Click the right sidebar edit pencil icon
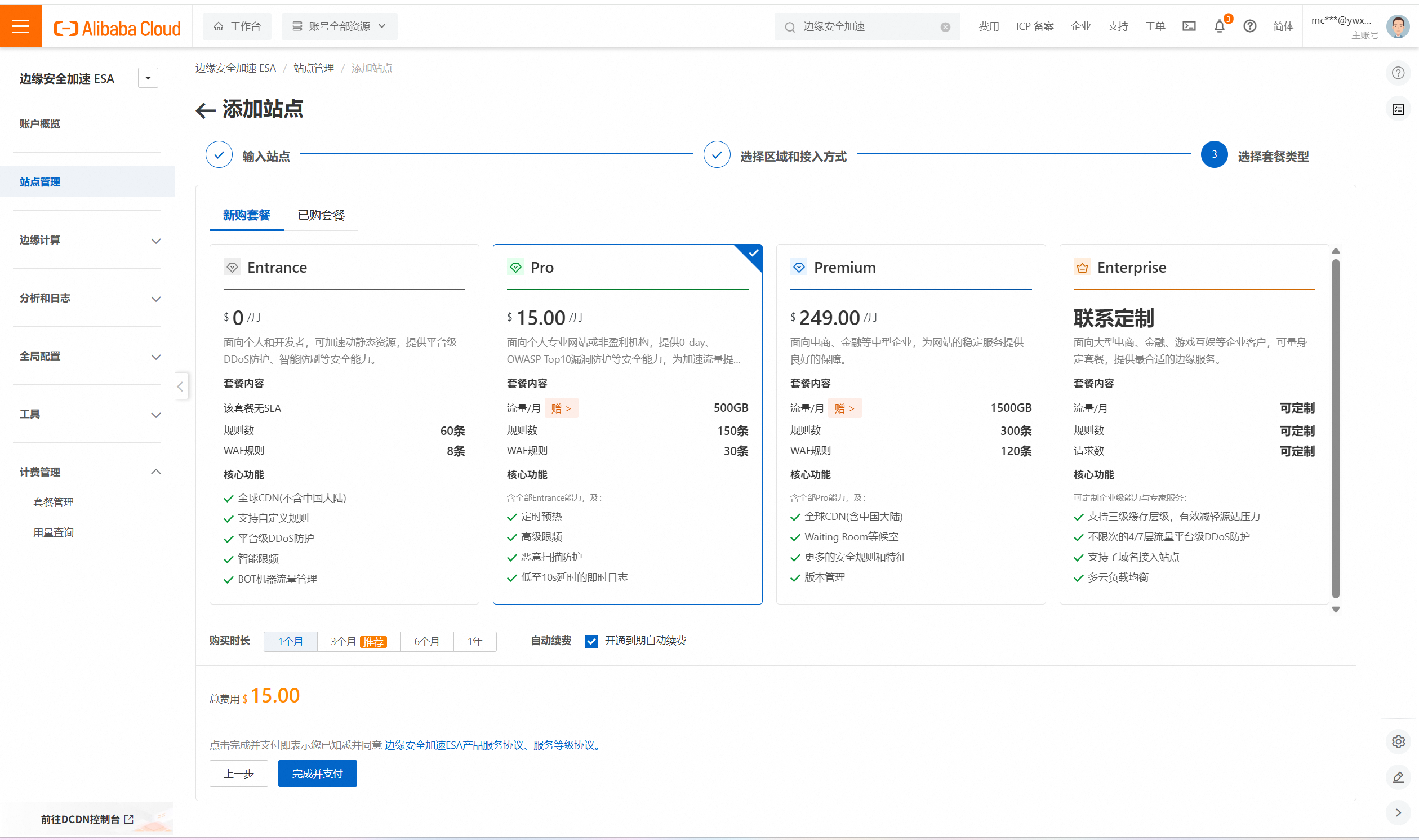 pyautogui.click(x=1398, y=776)
